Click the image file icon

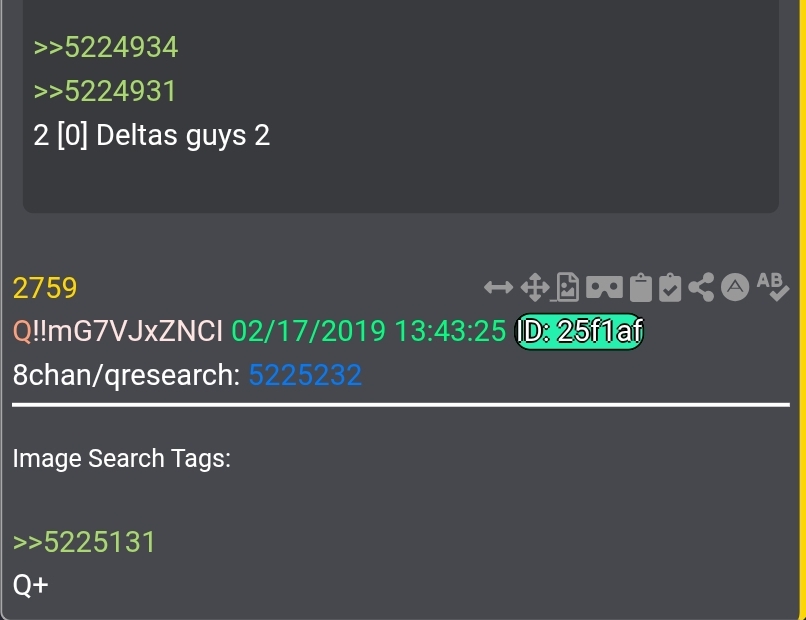[x=568, y=289]
